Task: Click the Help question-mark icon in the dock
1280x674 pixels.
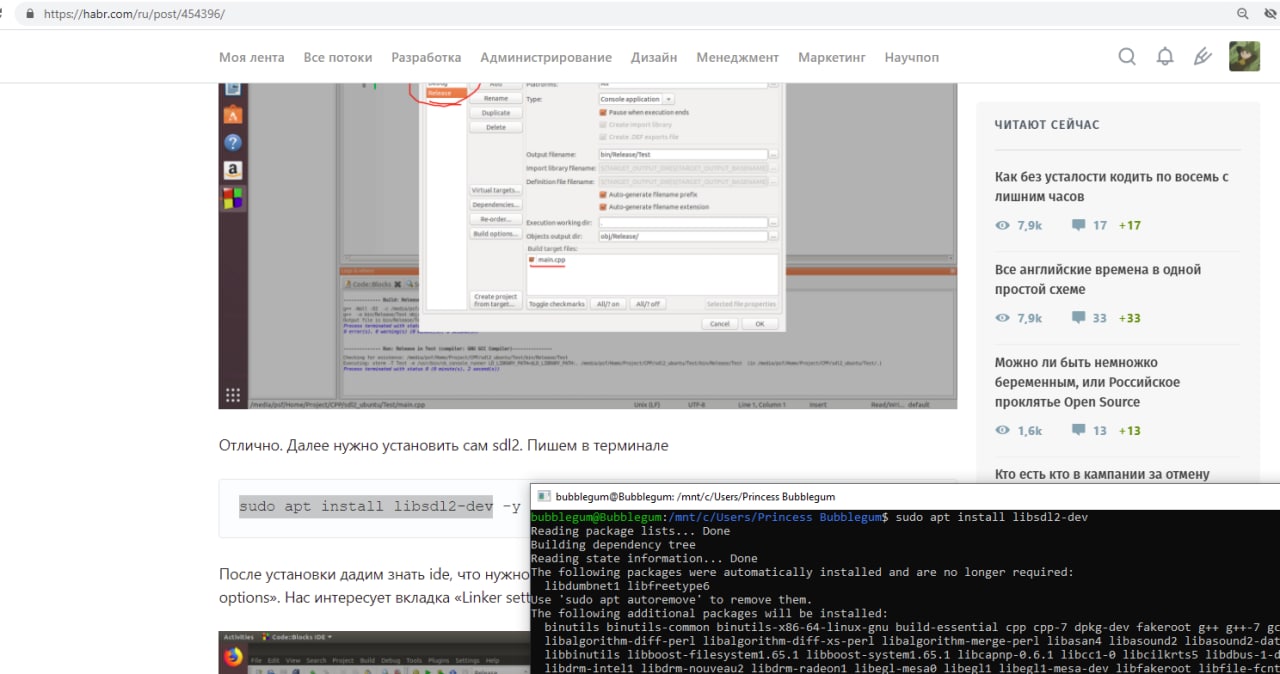Action: [x=232, y=142]
